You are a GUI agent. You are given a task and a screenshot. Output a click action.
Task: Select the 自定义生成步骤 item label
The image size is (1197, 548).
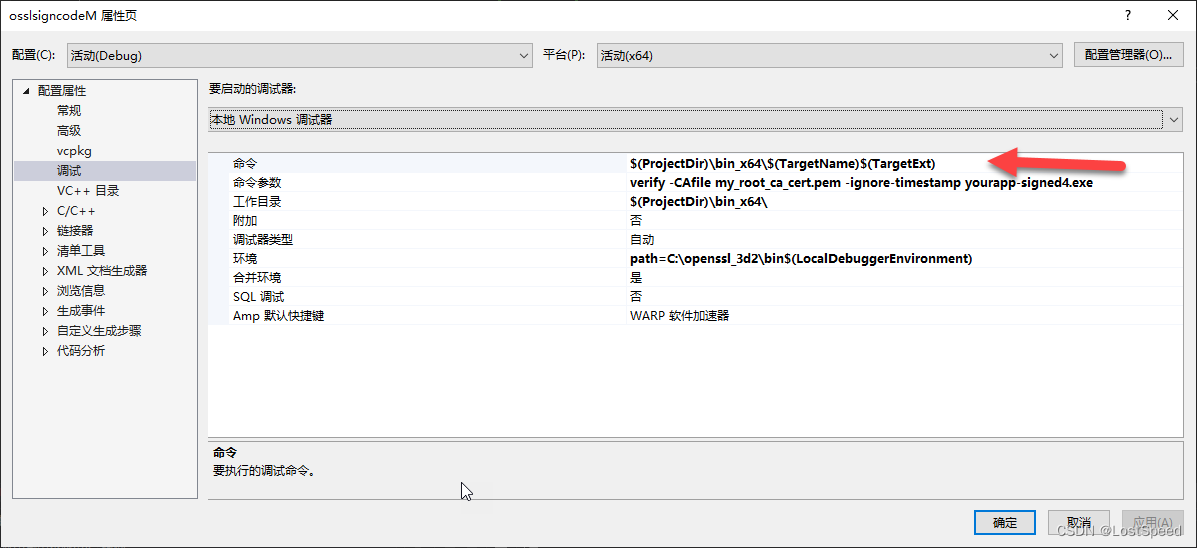pos(99,331)
